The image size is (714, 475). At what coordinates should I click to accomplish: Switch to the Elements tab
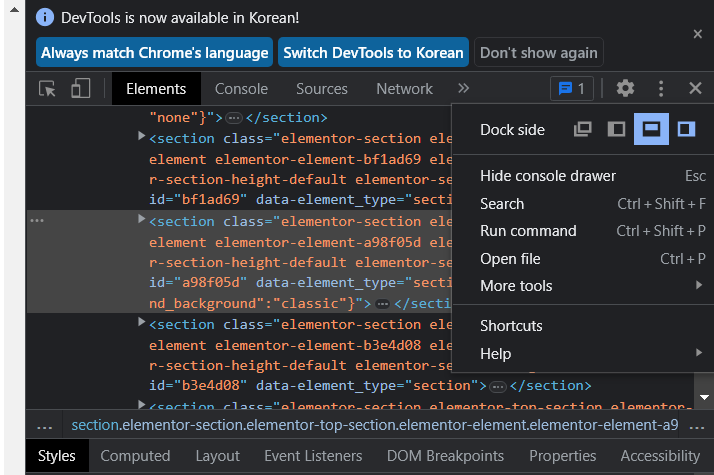click(x=156, y=88)
